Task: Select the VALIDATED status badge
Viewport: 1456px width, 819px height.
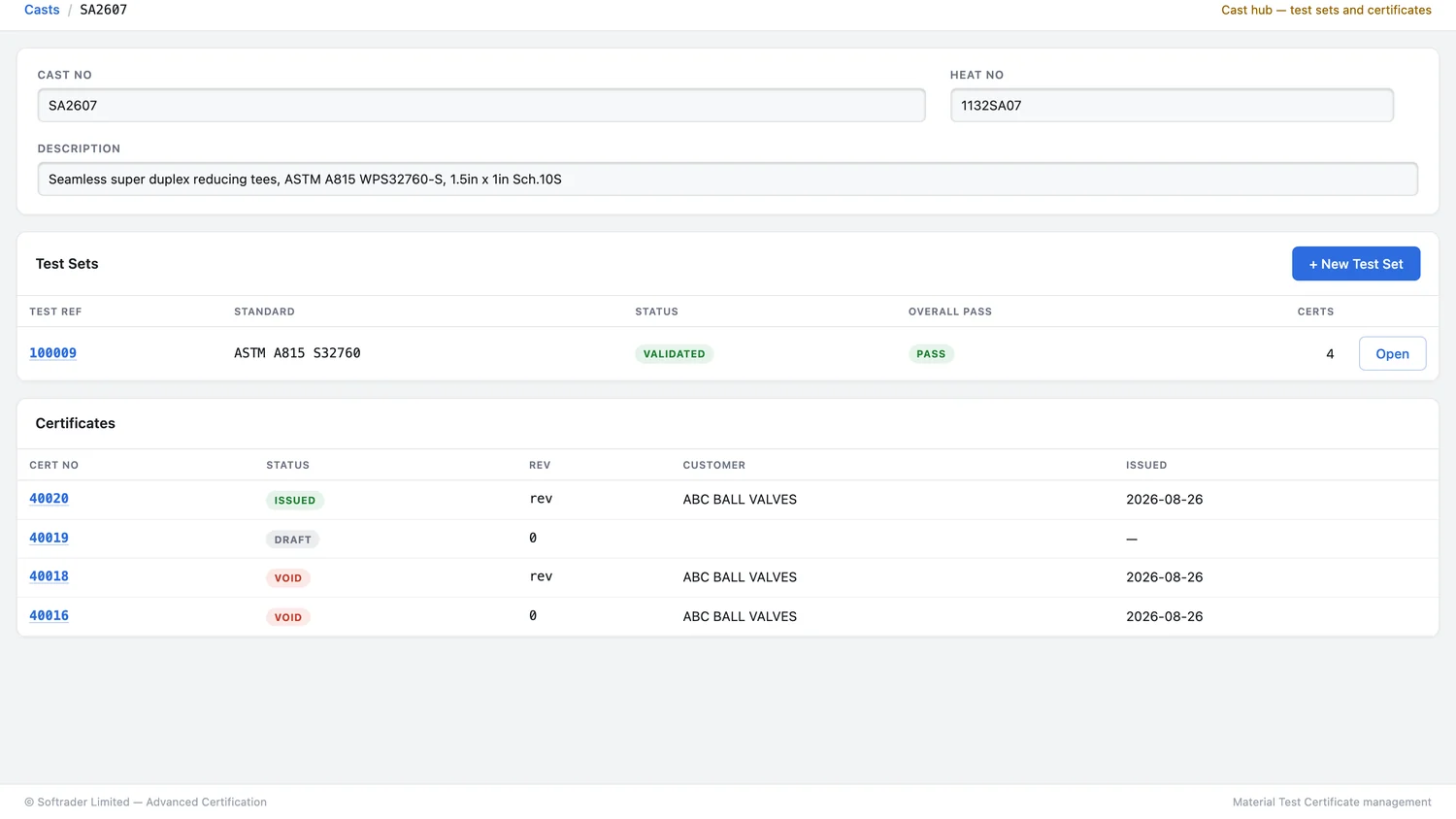Action: pos(674,354)
